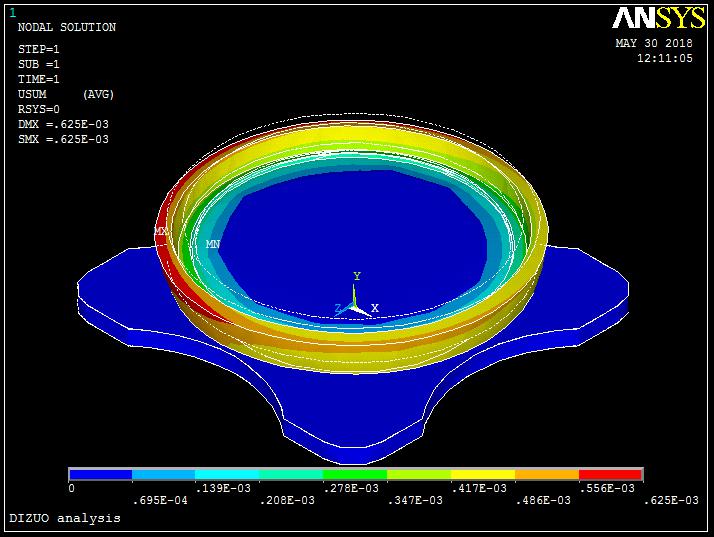Viewport: 714px width, 537px height.
Task: Click the MX maximum displacement marker
Action: pyautogui.click(x=161, y=231)
